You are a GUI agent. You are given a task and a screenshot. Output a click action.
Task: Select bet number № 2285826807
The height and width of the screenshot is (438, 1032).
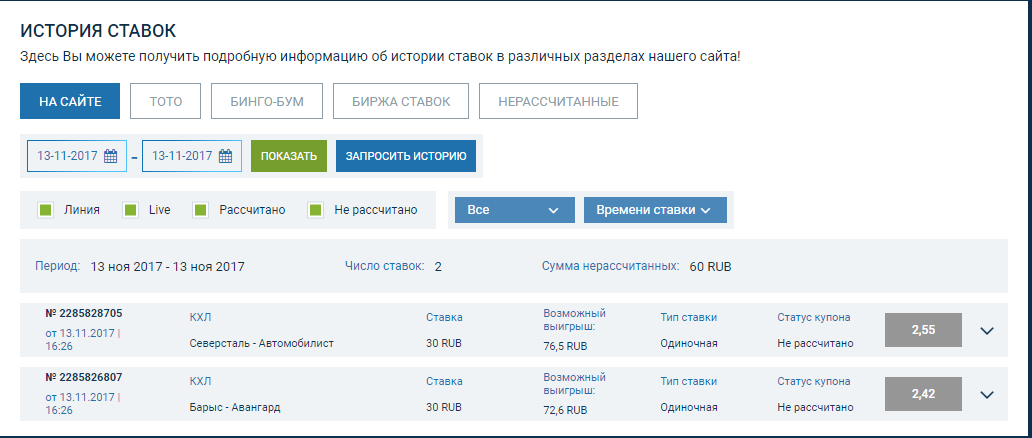[x=84, y=377]
